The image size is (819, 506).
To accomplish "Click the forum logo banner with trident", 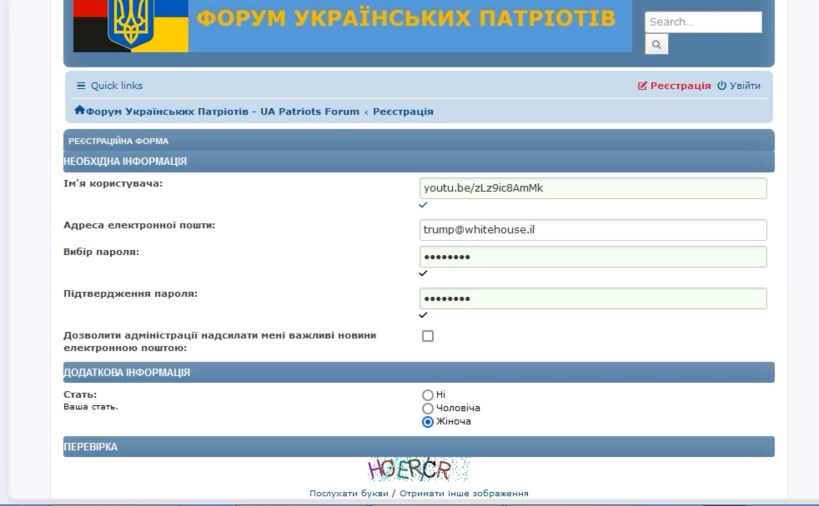I will [x=352, y=26].
